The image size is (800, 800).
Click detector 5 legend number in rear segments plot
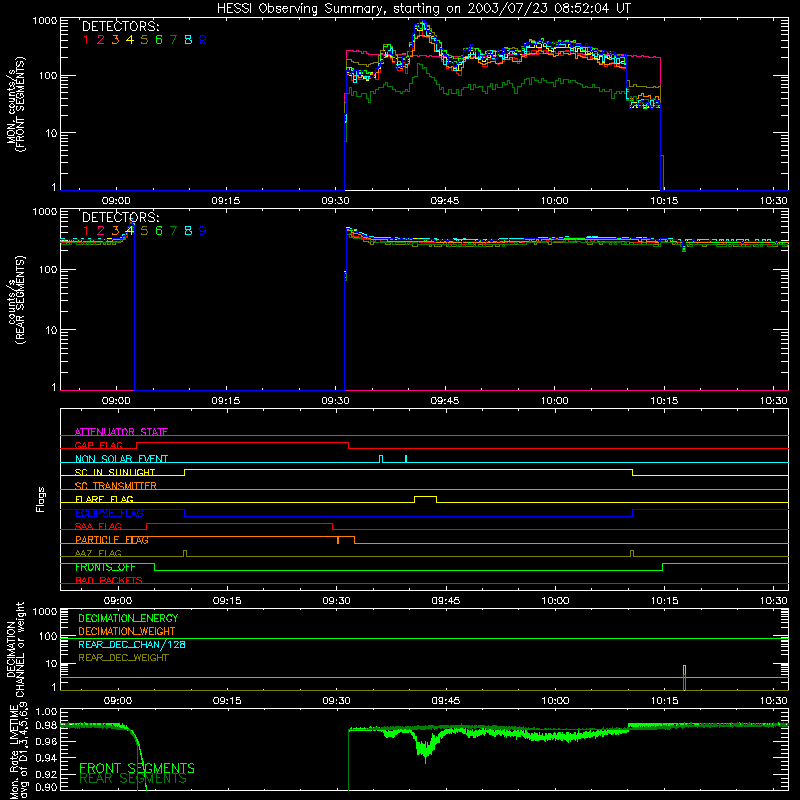point(144,231)
